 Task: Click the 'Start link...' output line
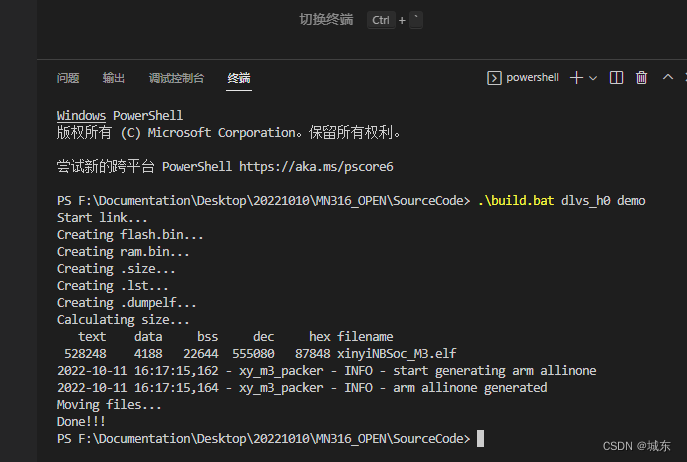[x=102, y=218]
